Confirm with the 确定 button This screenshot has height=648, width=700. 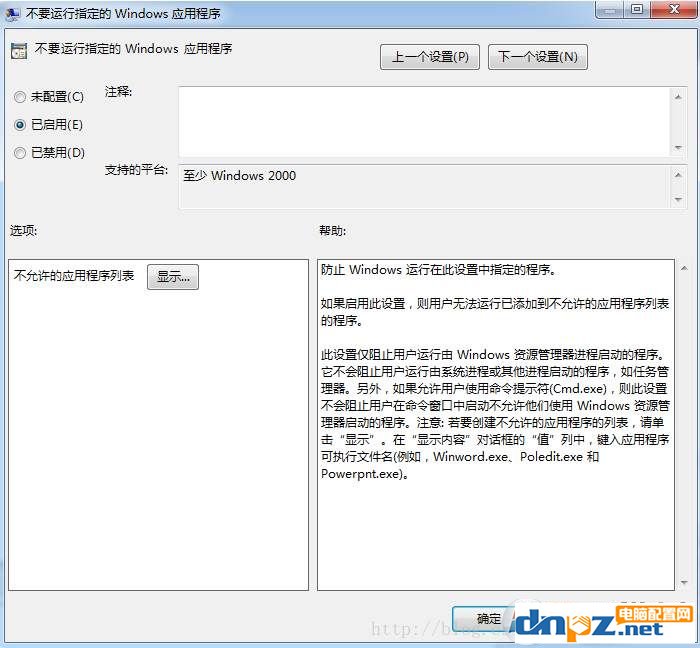(x=484, y=619)
